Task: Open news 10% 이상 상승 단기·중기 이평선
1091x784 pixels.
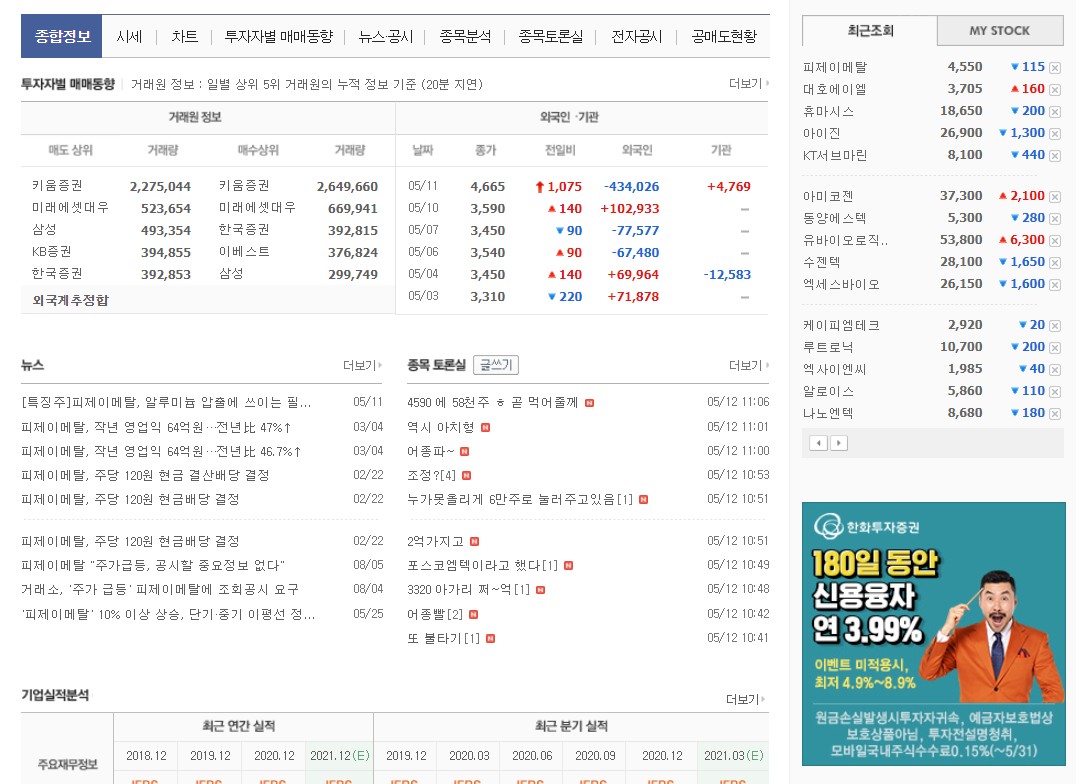Action: click(168, 614)
